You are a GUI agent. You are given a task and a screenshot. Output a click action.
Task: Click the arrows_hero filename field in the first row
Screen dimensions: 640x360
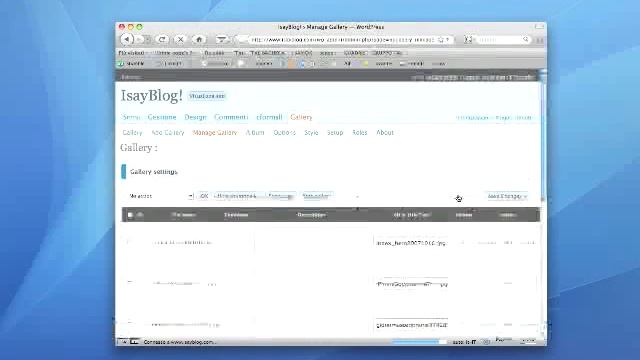pos(411,243)
